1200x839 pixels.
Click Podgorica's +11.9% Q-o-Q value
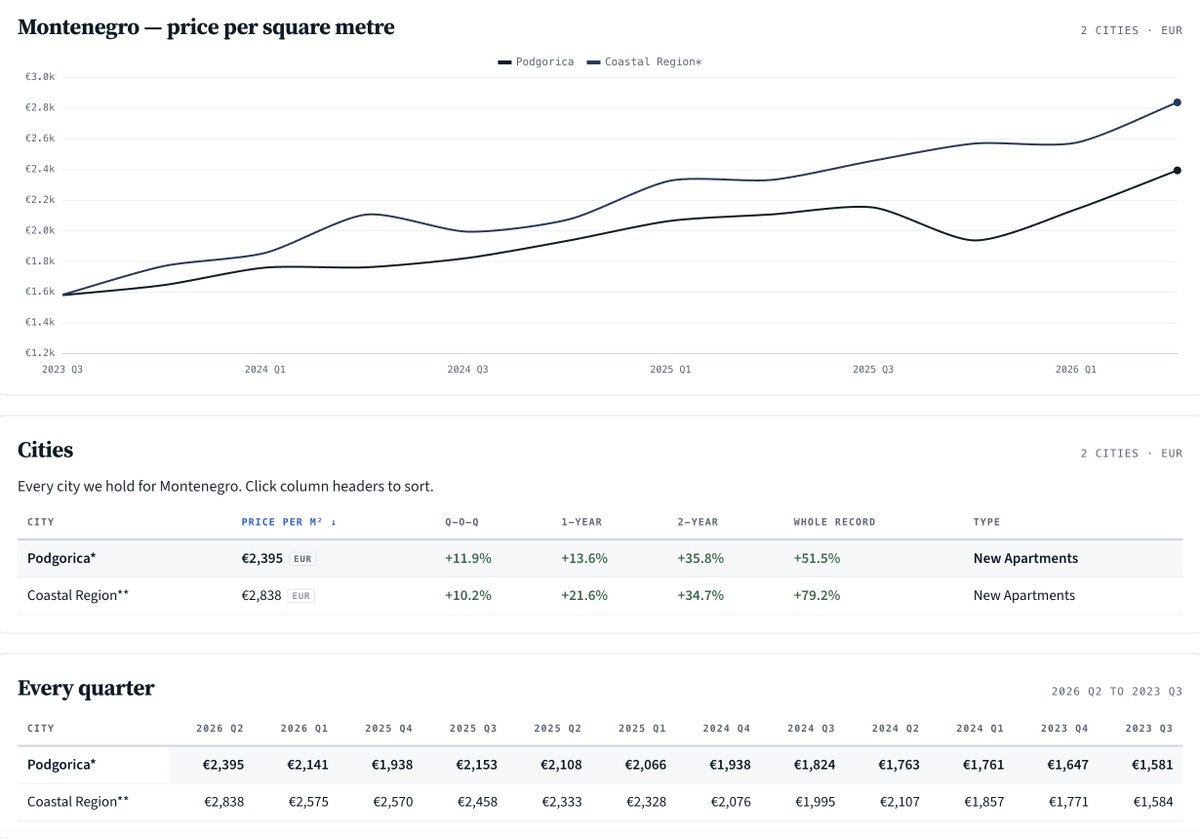coord(468,558)
